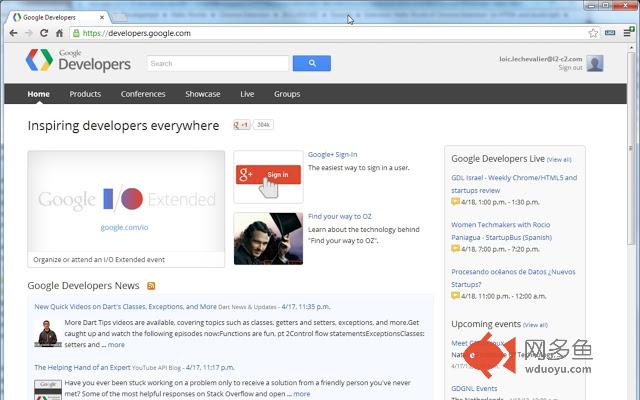Open the Chrome menu icon
The width and height of the screenshot is (640, 400).
click(x=628, y=33)
